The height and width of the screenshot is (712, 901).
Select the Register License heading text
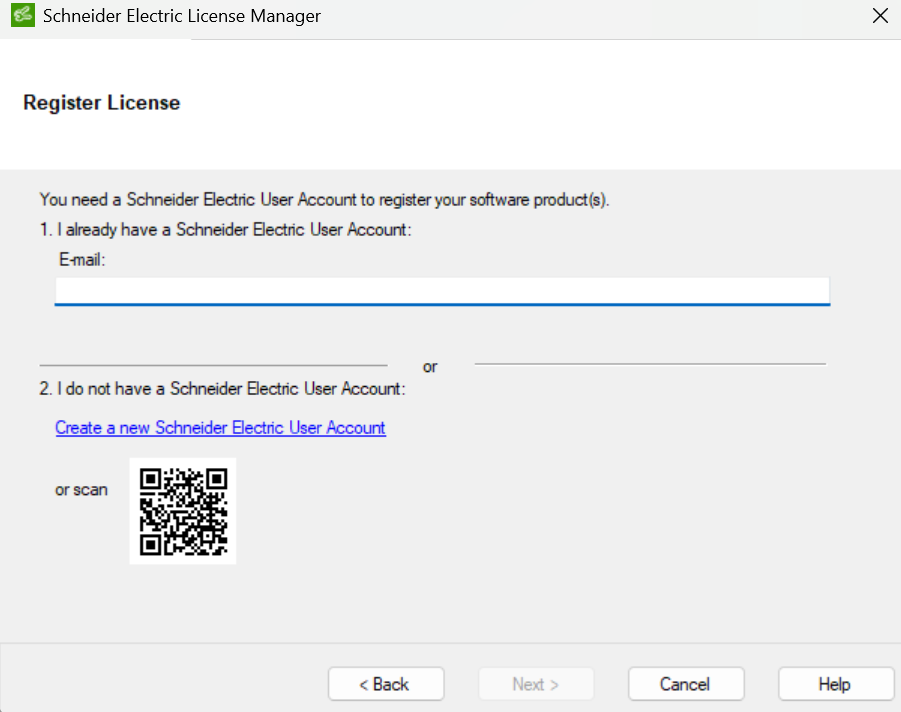pos(102,103)
